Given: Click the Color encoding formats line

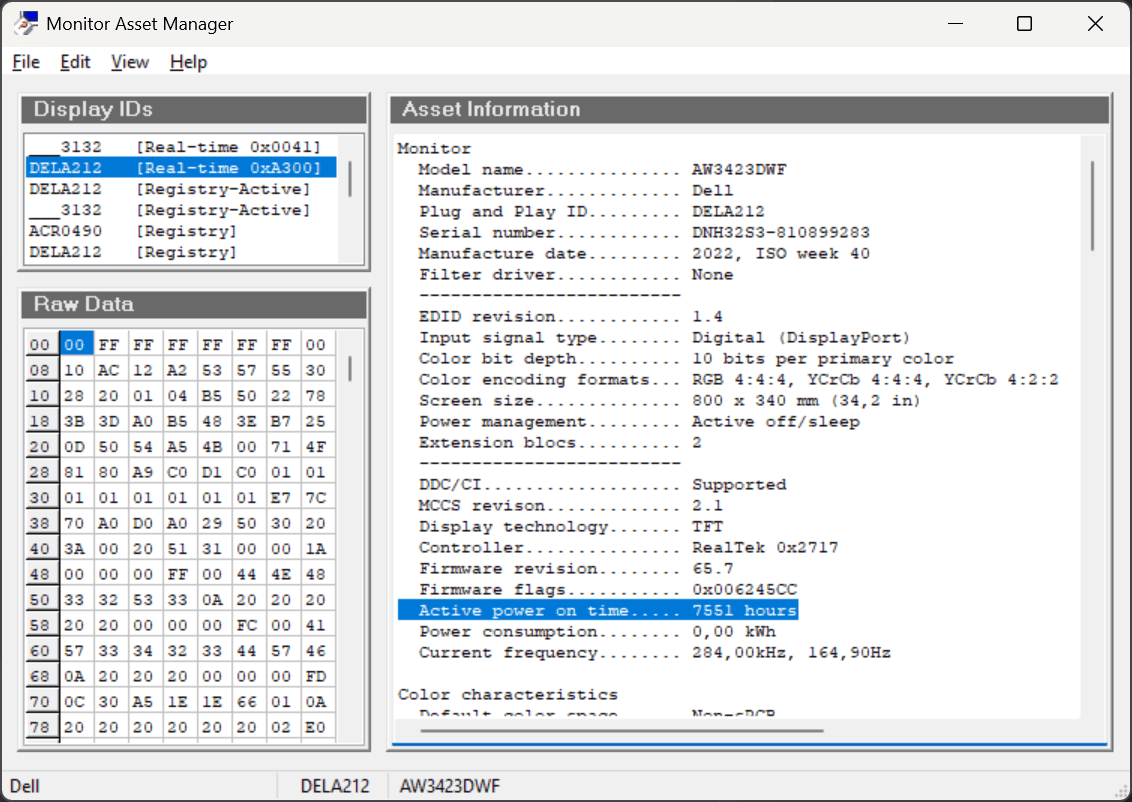Looking at the screenshot, I should [x=739, y=379].
